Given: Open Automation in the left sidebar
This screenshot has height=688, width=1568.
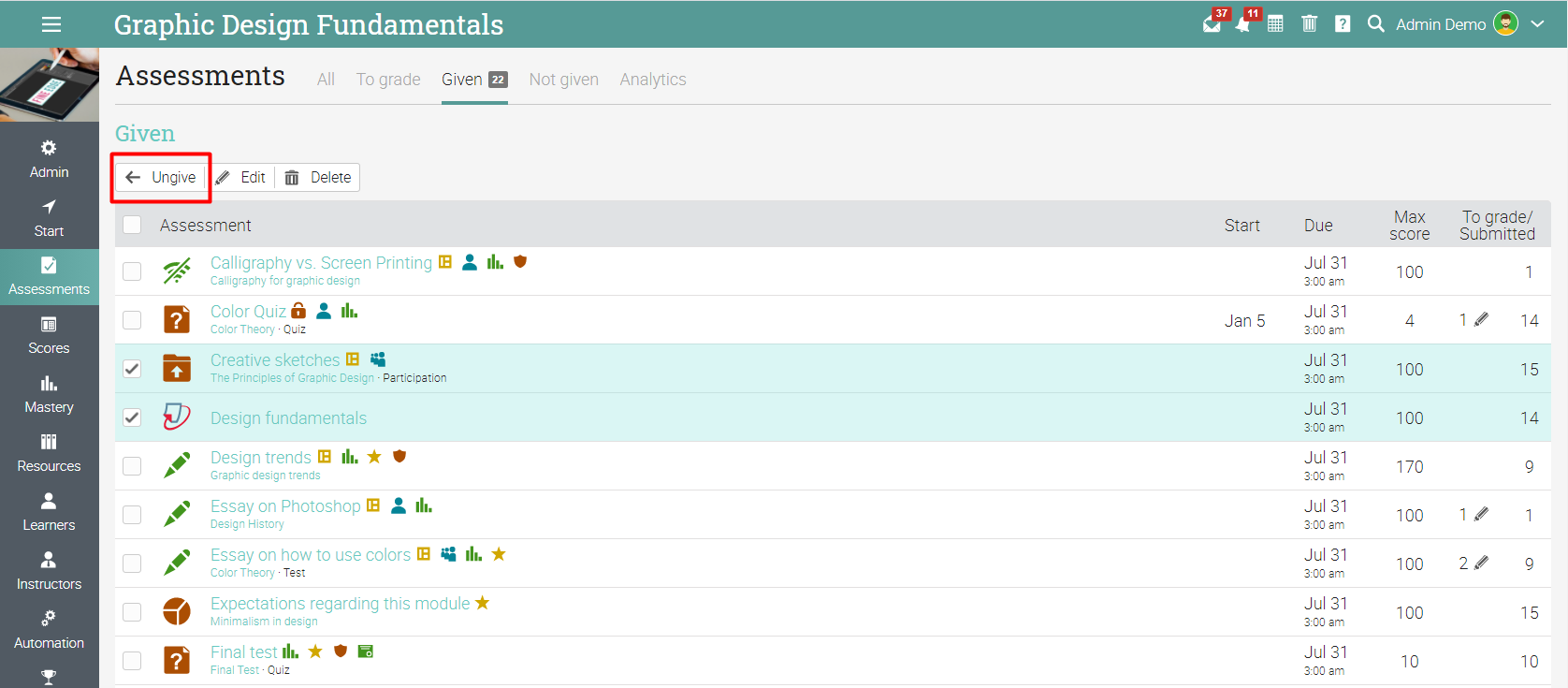Looking at the screenshot, I should (x=49, y=631).
